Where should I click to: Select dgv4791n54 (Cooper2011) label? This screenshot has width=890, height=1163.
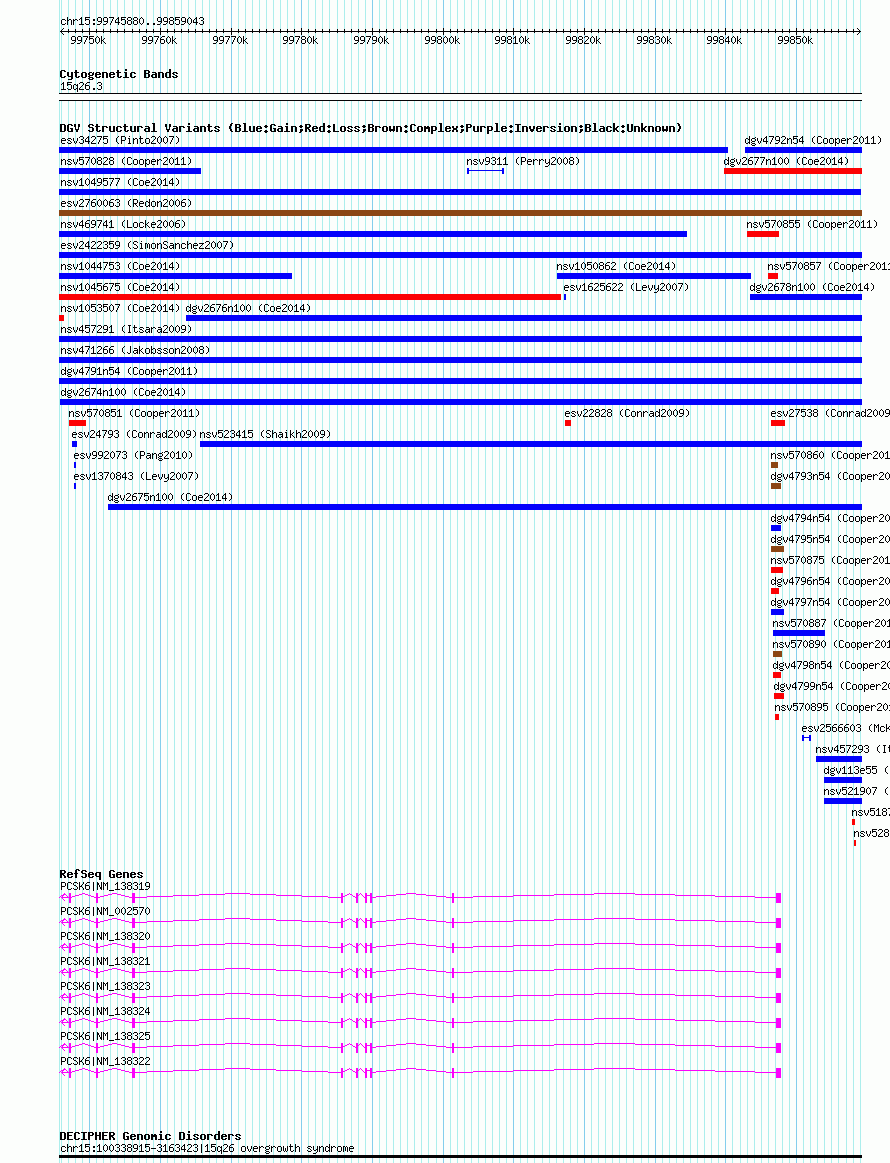click(129, 371)
